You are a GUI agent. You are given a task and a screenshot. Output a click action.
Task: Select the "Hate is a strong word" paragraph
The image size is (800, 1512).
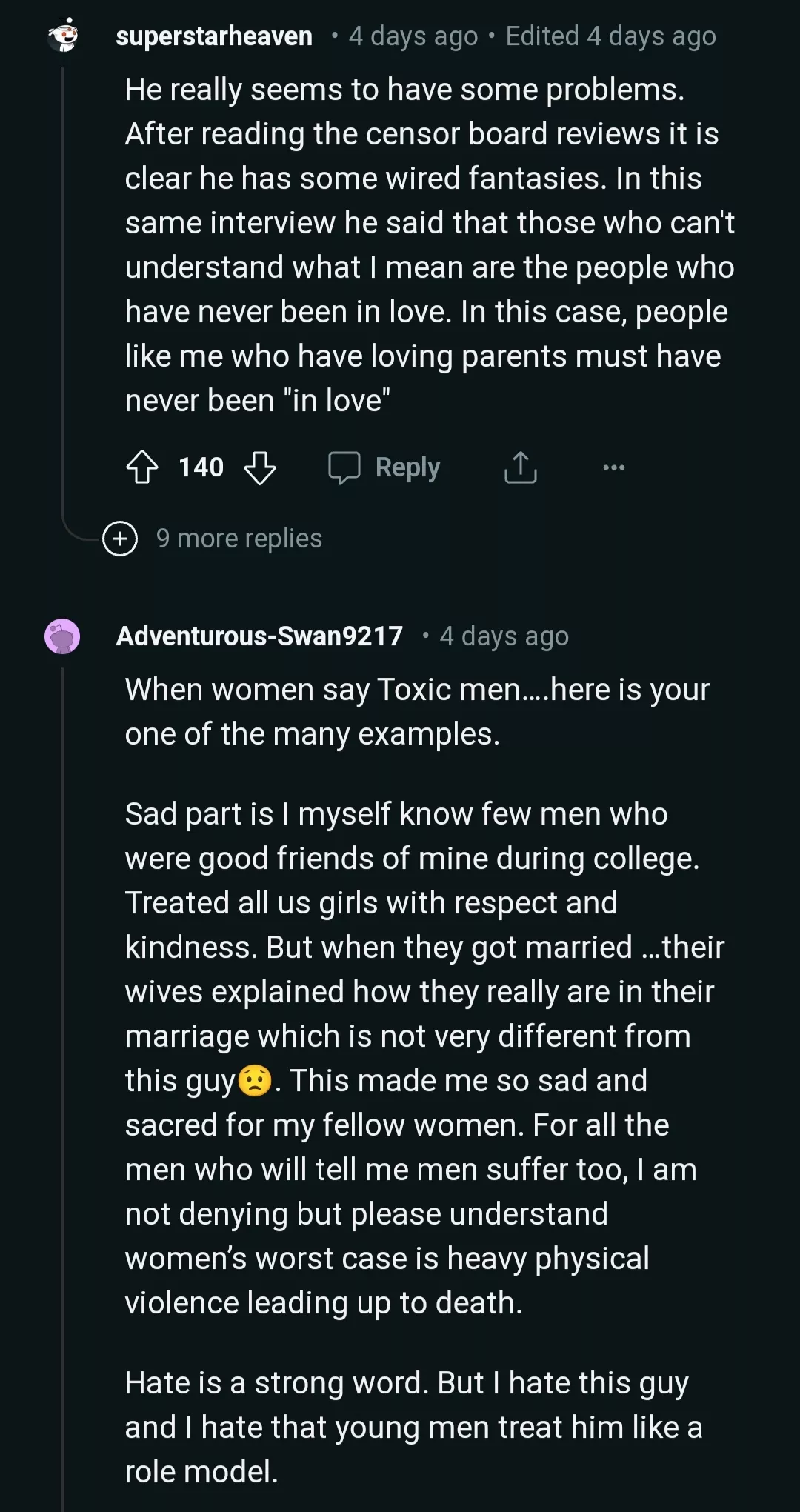point(413,1427)
